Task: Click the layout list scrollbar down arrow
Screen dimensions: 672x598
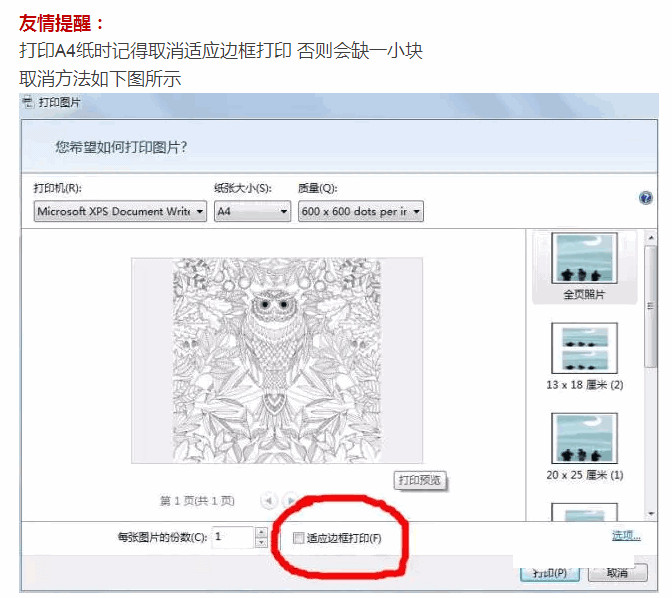Action: [651, 514]
